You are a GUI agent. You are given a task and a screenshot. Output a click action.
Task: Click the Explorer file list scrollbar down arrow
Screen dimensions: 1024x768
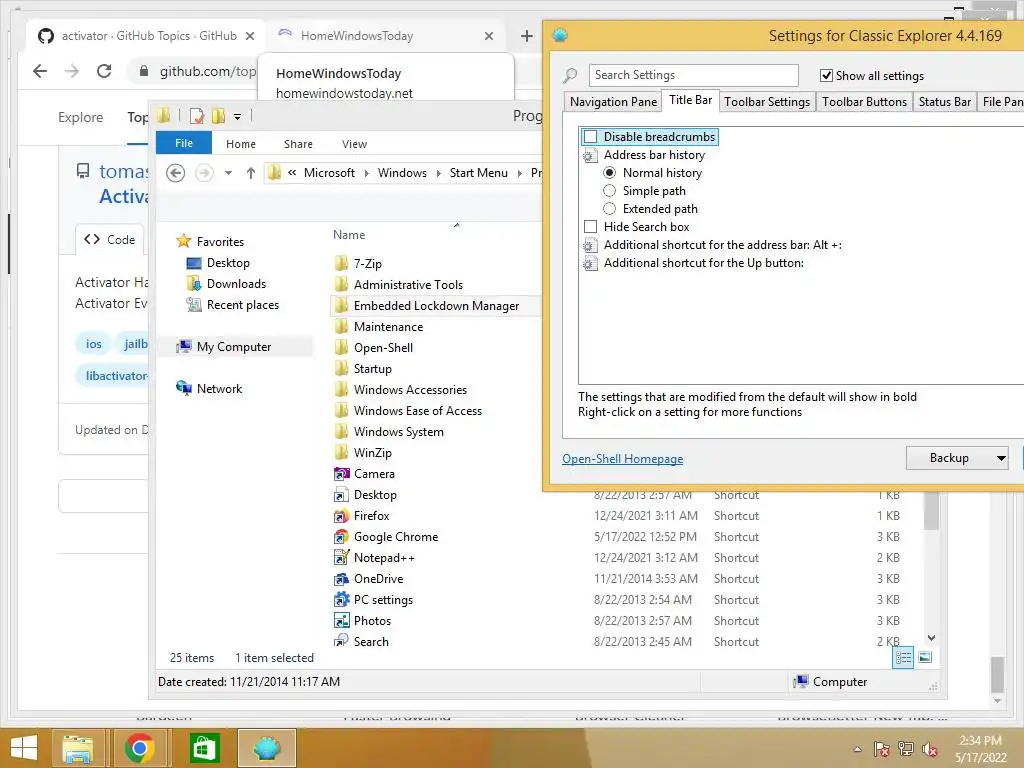click(x=931, y=638)
